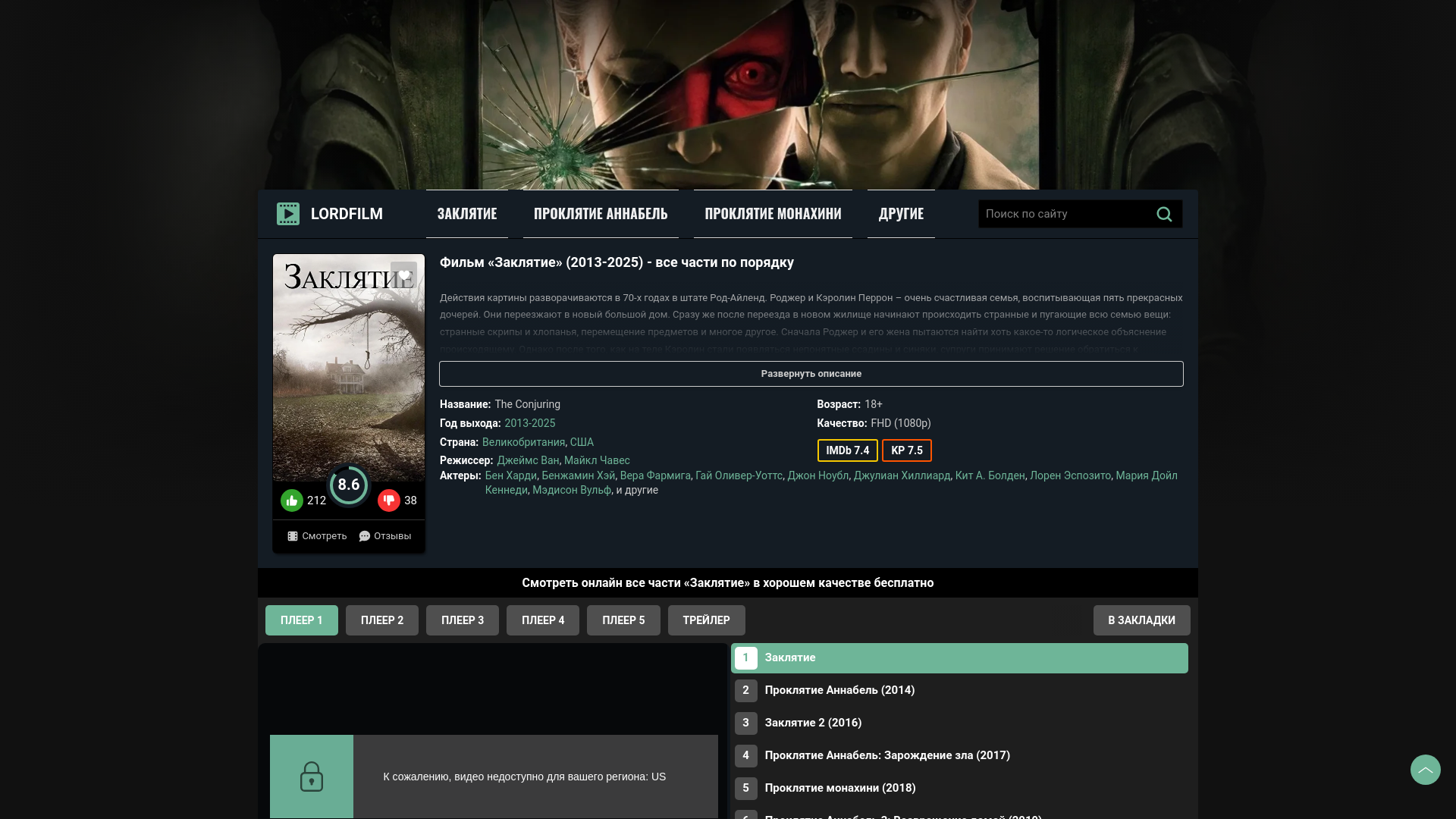The width and height of the screenshot is (1456, 819).
Task: Open the ПРОКЛЯТИЕ АННАБЕЛЬ menu item
Action: [601, 214]
